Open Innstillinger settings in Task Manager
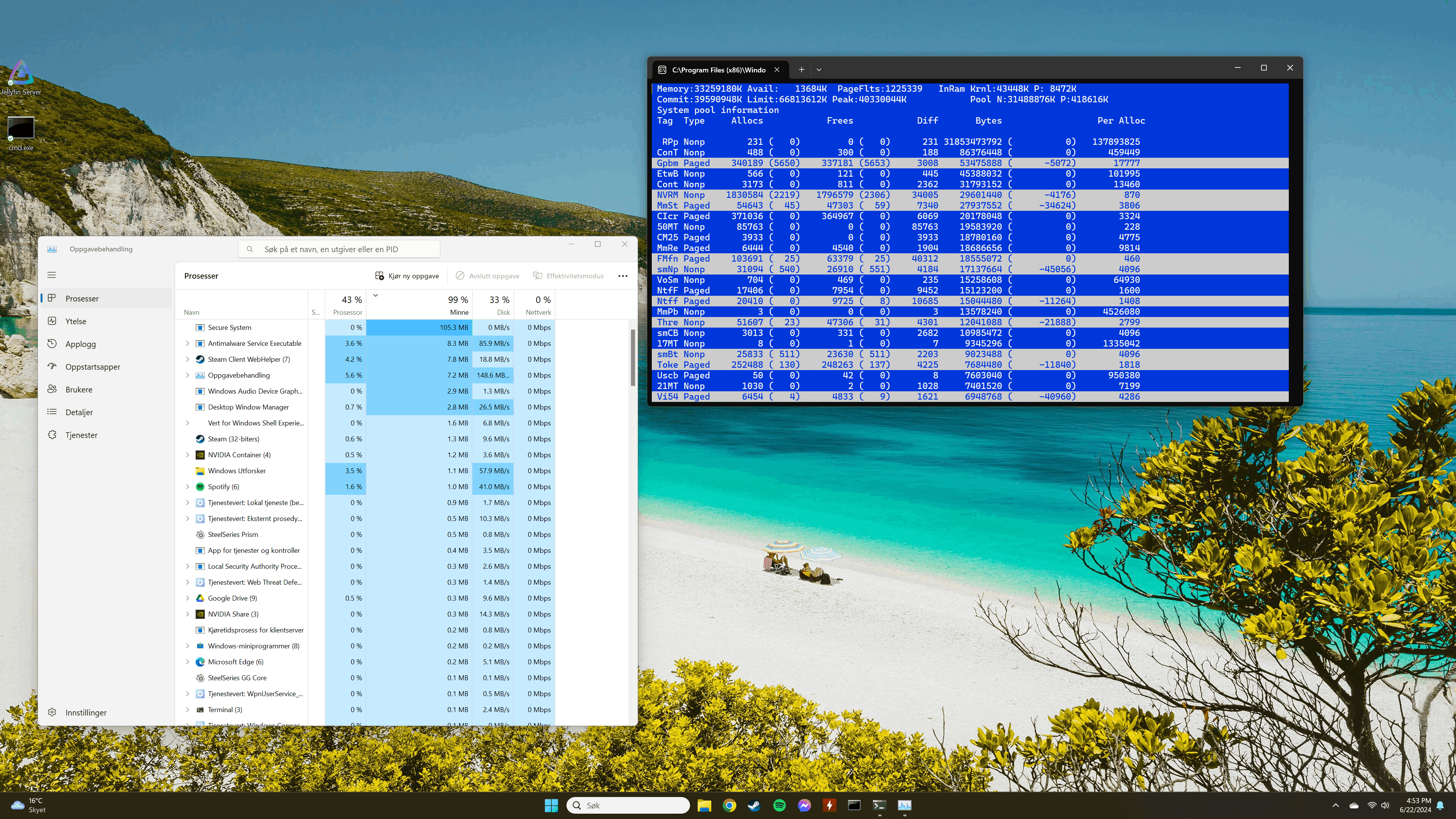 click(85, 712)
